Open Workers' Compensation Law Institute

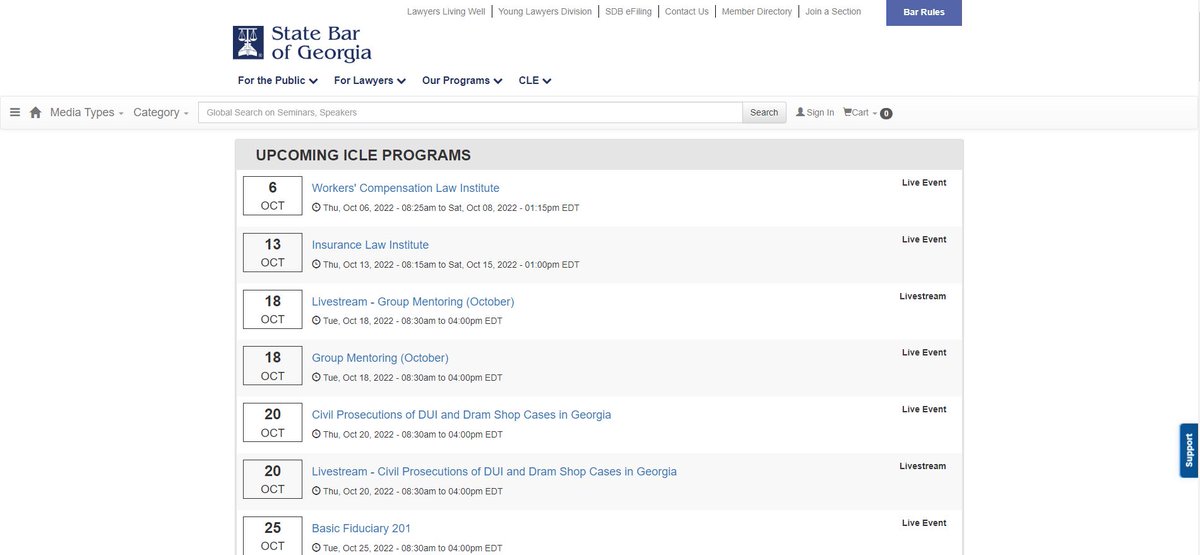pyautogui.click(x=405, y=188)
